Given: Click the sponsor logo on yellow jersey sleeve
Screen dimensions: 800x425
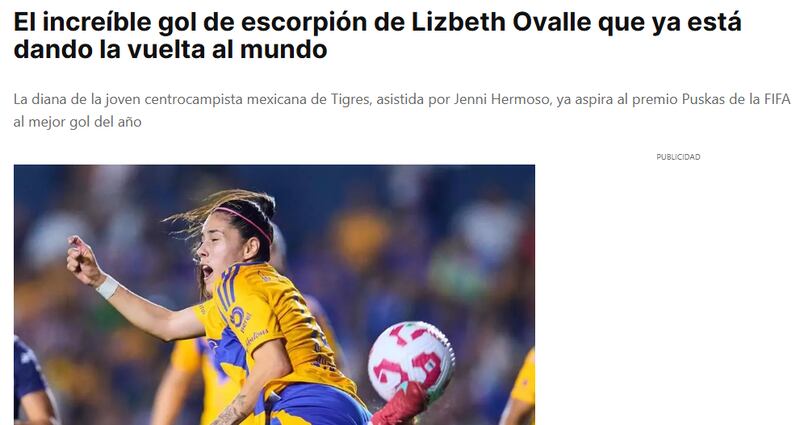Looking at the screenshot, I should [x=238, y=319].
